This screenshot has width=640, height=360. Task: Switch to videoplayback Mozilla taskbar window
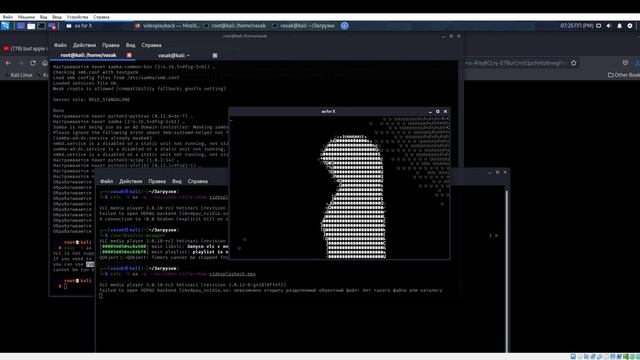click(x=167, y=26)
